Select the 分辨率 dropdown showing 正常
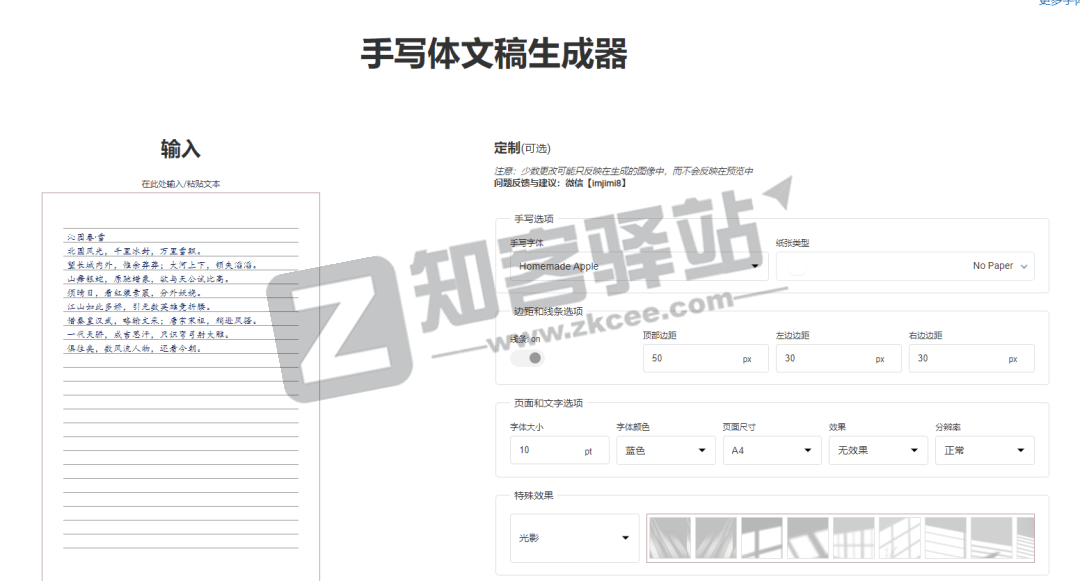Image resolution: width=1080 pixels, height=581 pixels. click(984, 450)
